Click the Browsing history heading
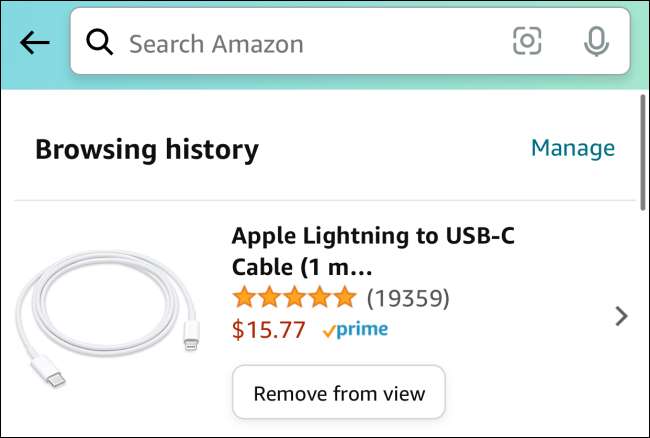Image resolution: width=650 pixels, height=438 pixels. pos(146,150)
